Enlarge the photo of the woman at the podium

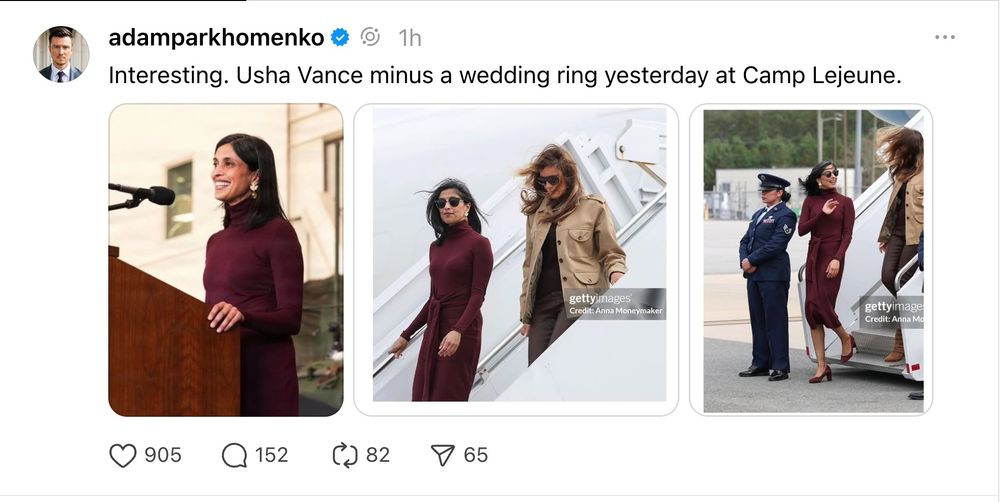click(x=225, y=259)
